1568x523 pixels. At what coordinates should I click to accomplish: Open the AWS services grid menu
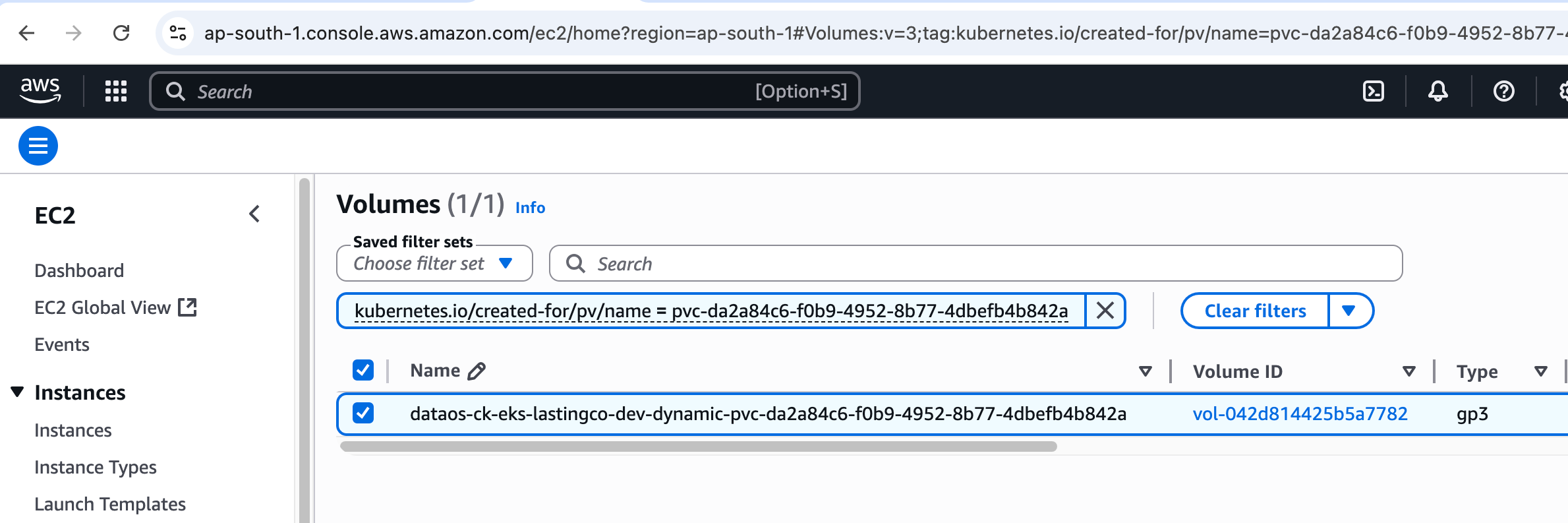[x=116, y=91]
